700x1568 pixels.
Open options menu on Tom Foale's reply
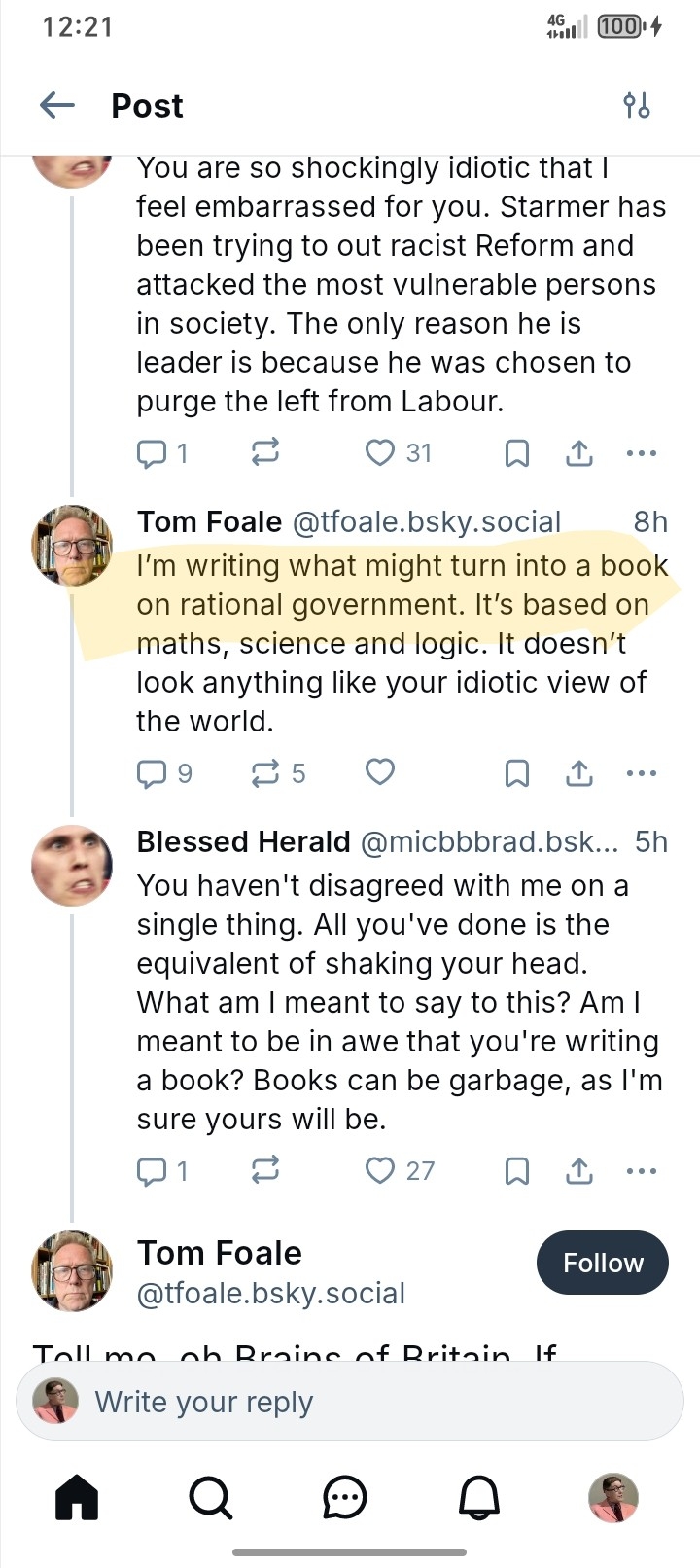[642, 773]
